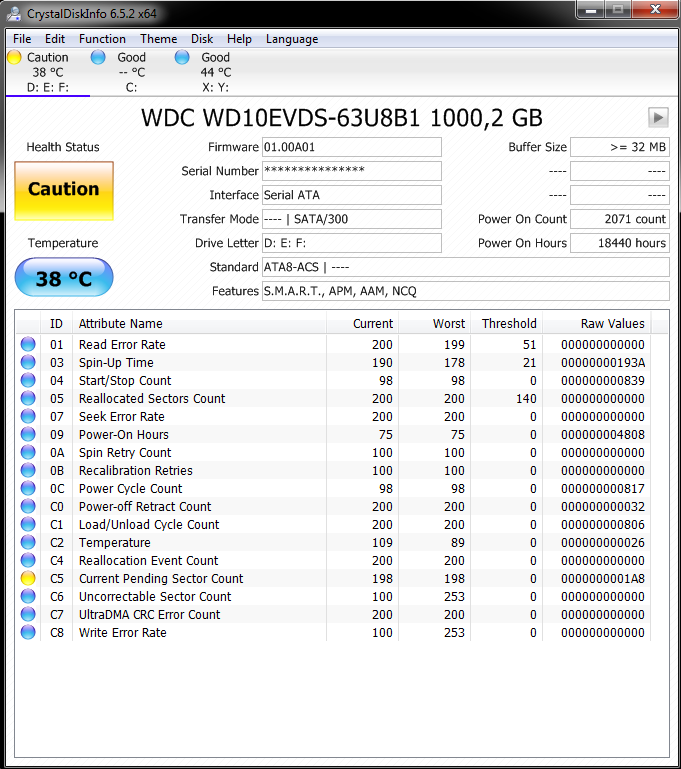Click the Spin-Up Time attribute name
The image size is (681, 769).
coord(116,363)
